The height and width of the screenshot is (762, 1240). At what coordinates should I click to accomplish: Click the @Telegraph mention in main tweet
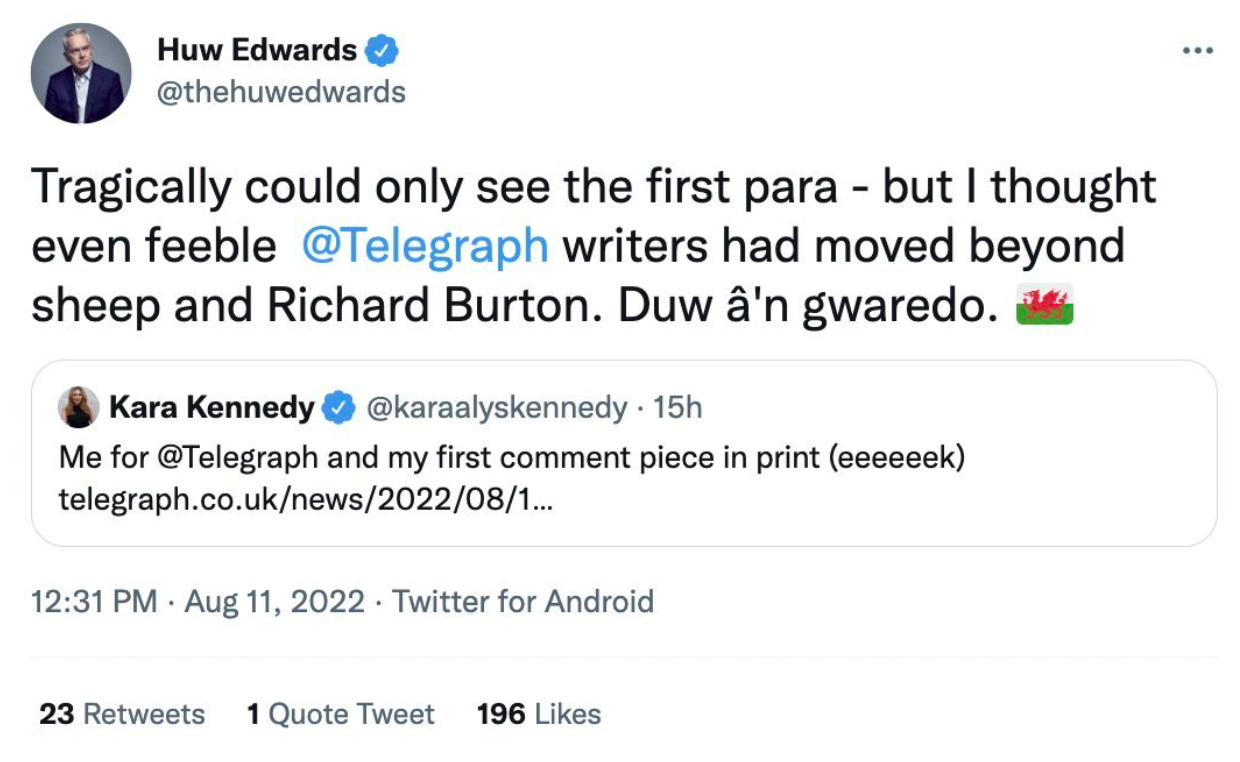click(424, 246)
